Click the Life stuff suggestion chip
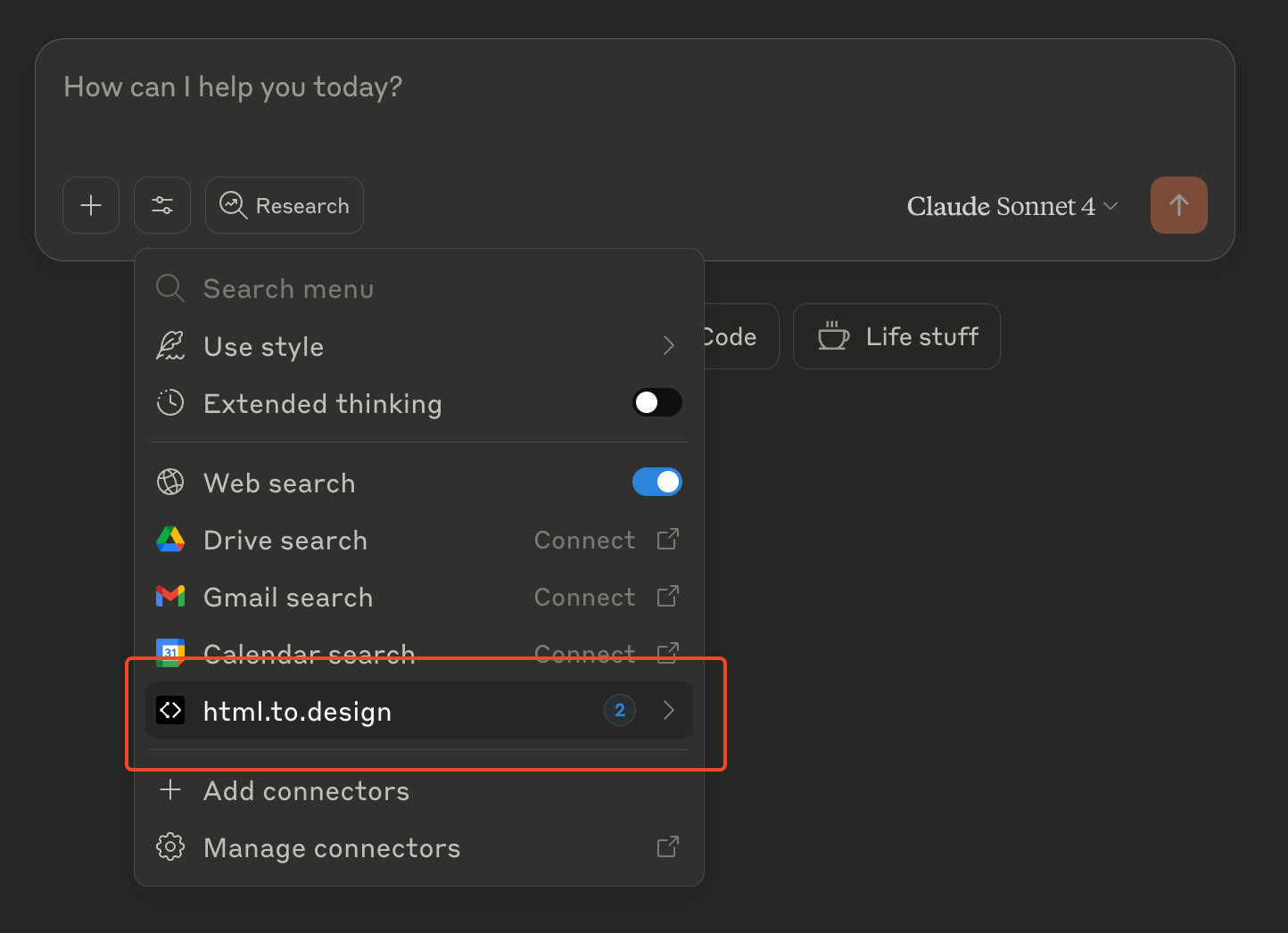 [x=896, y=336]
